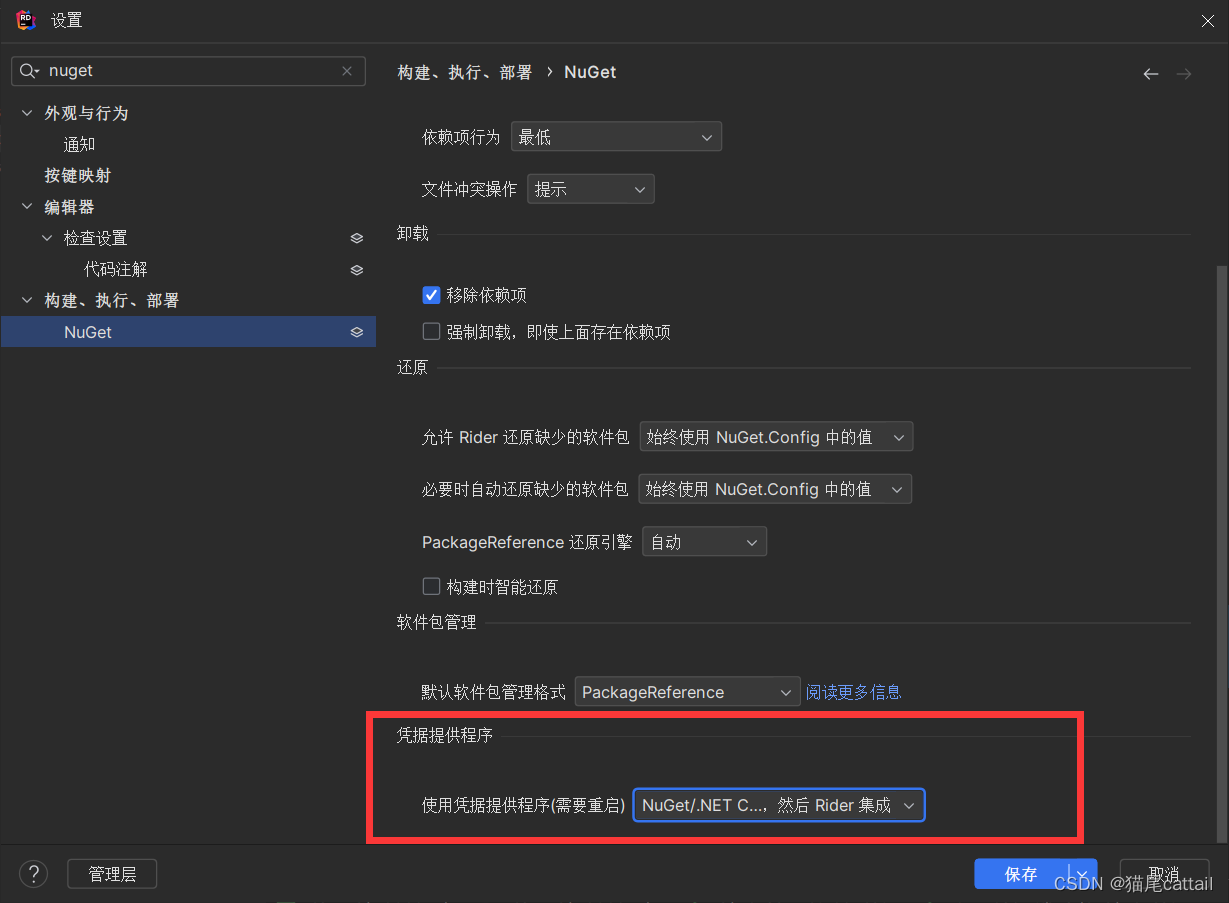Image resolution: width=1229 pixels, height=903 pixels.
Task: Click layer icon on NuGet row
Action: click(x=357, y=332)
